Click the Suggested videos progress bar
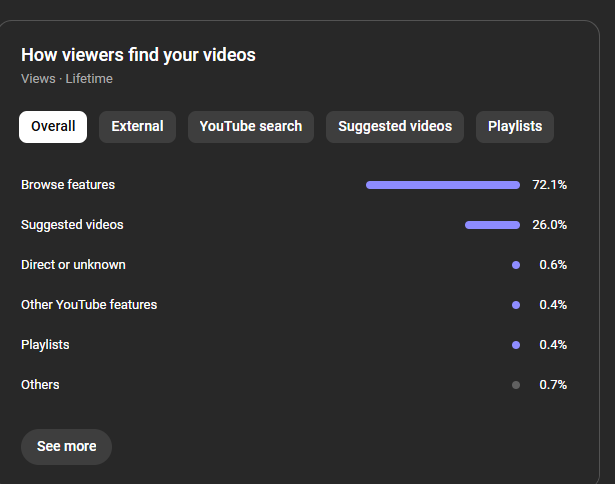 492,225
